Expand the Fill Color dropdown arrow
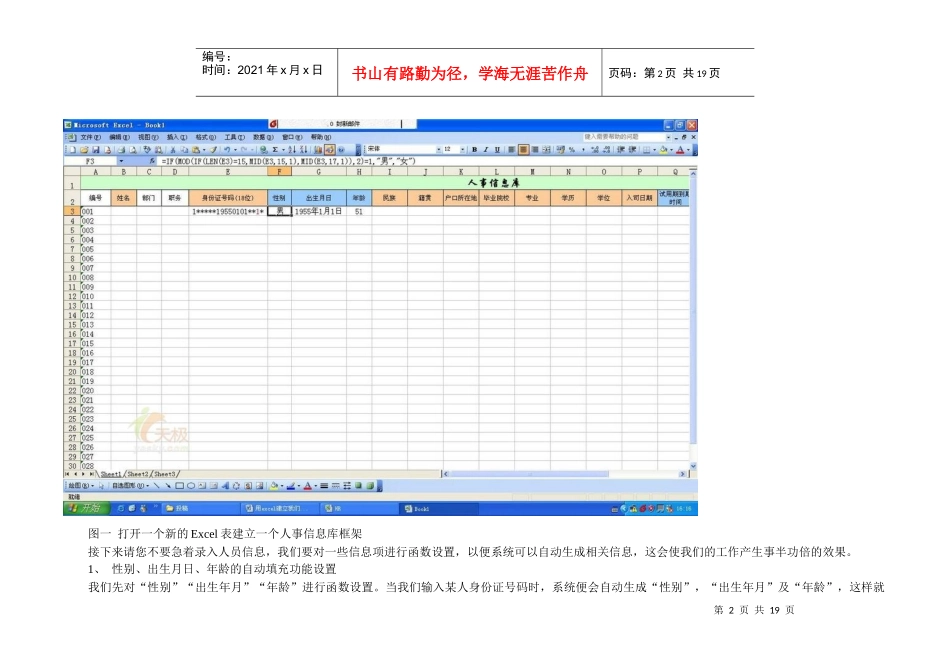 coord(671,150)
